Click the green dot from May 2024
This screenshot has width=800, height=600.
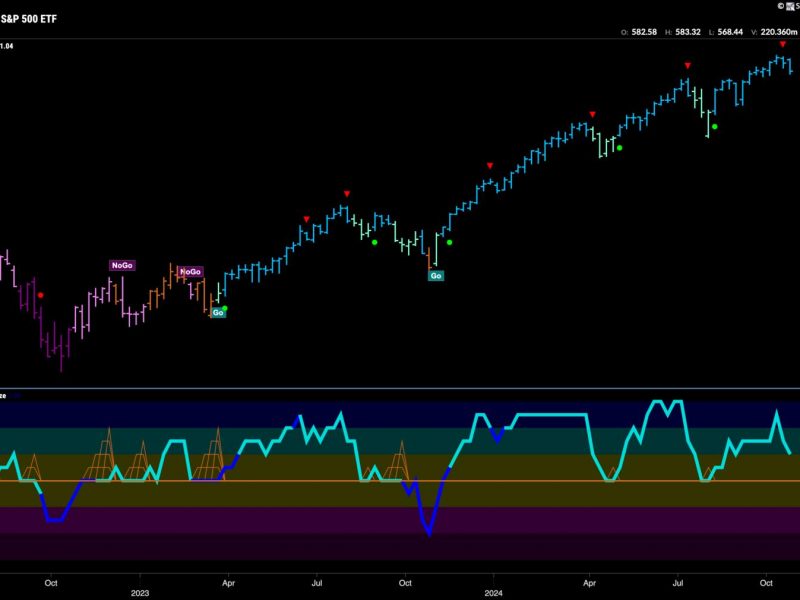tap(619, 148)
